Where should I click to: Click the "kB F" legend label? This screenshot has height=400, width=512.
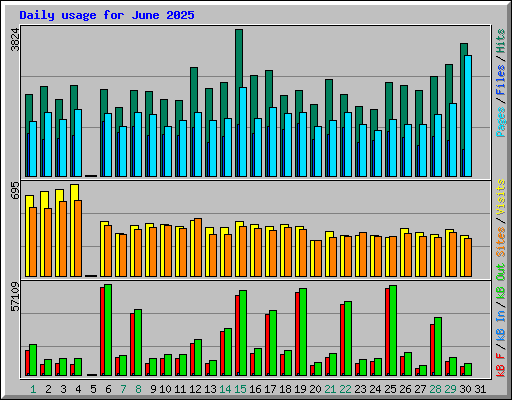click(x=501, y=365)
